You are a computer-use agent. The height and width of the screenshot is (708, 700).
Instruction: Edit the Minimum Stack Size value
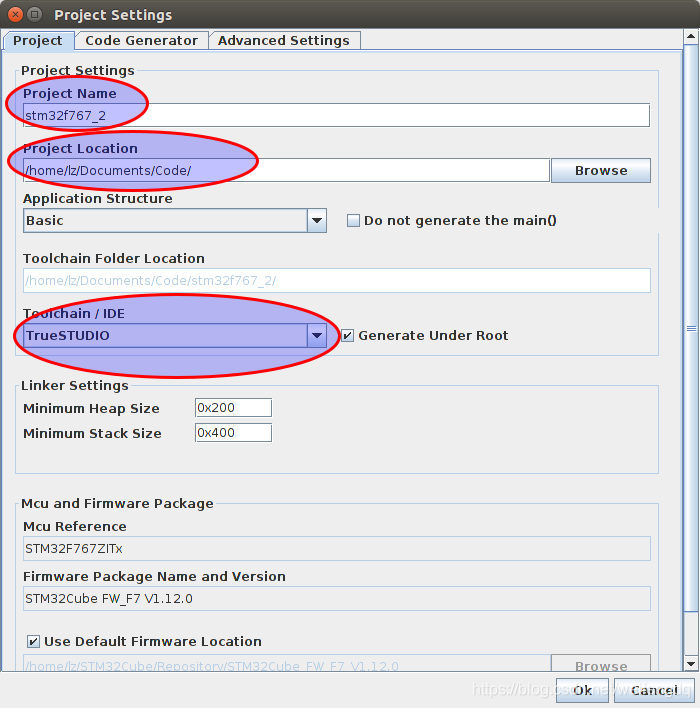coord(233,433)
